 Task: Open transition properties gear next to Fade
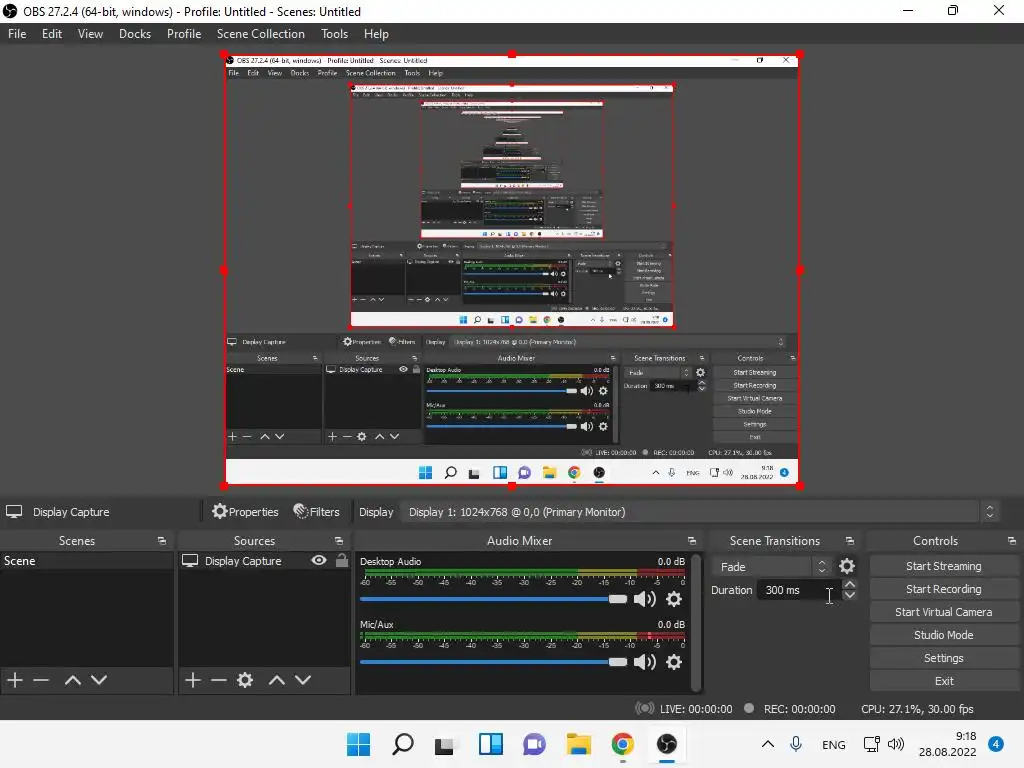click(847, 566)
